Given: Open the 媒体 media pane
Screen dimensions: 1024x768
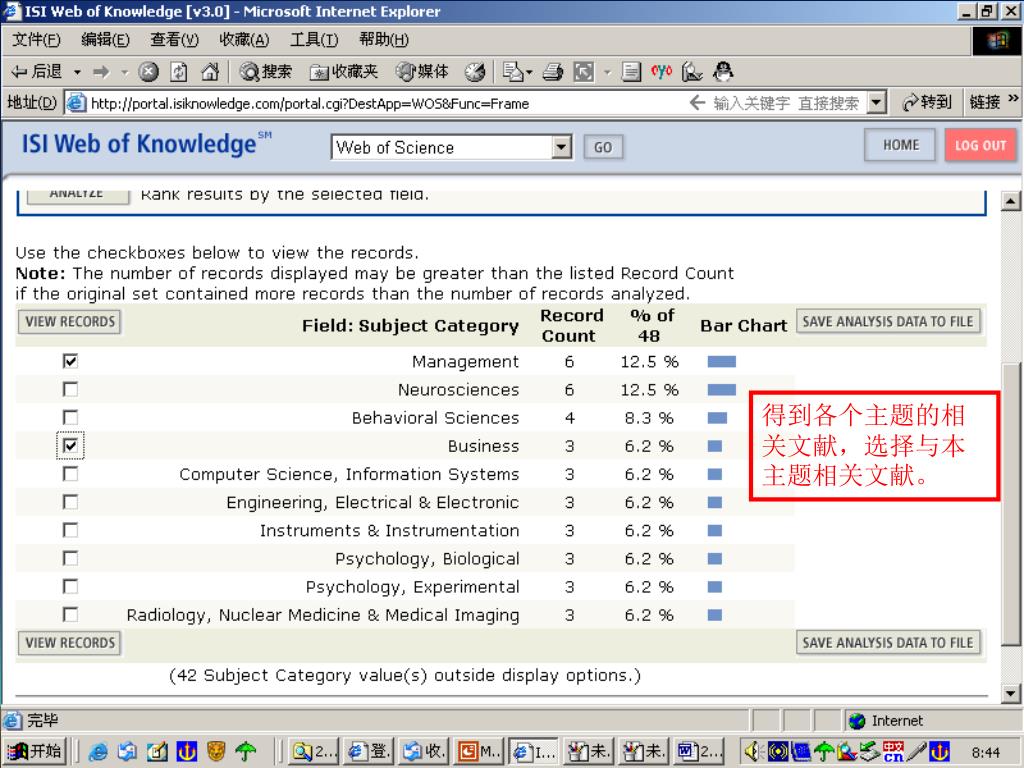Looking at the screenshot, I should coord(423,71).
